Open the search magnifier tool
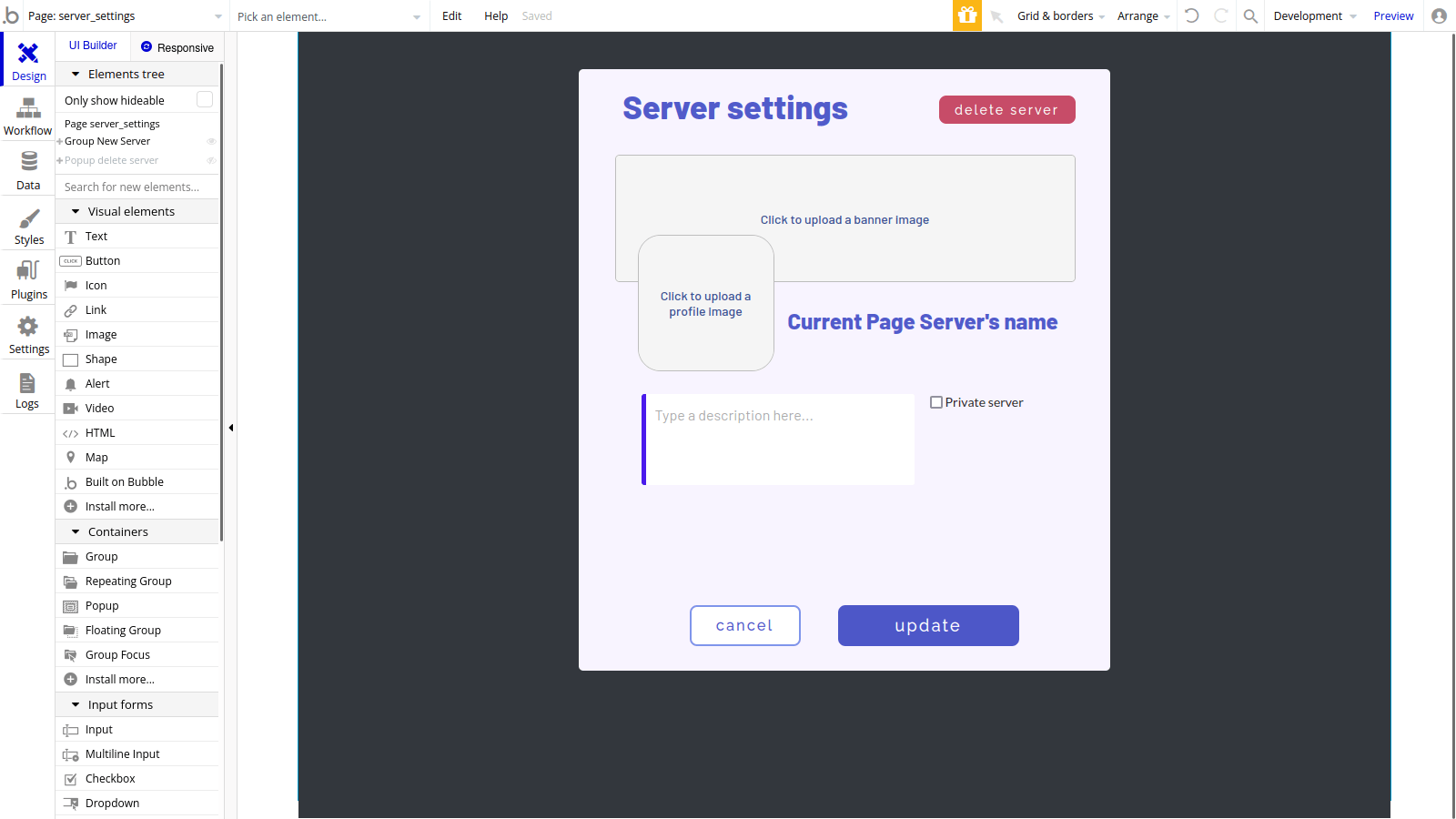1456x819 pixels. click(x=1249, y=15)
